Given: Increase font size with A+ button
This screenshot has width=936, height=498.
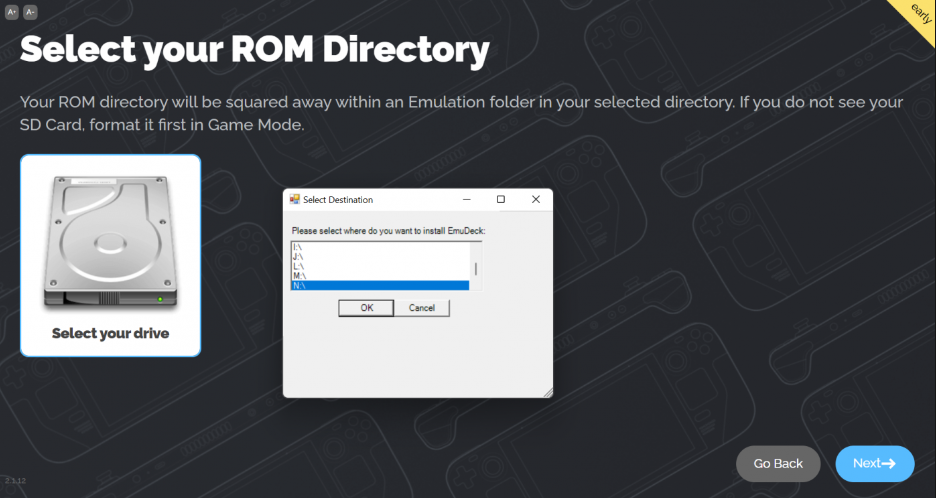Looking at the screenshot, I should pyautogui.click(x=11, y=11).
